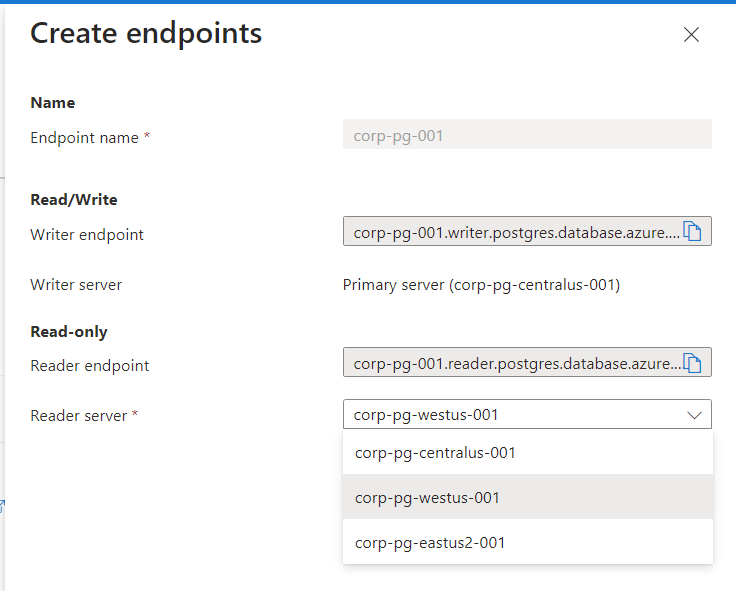Image resolution: width=736 pixels, height=591 pixels.
Task: Pick corp-pg-eastus2-001 as reader server
Action: [528, 542]
